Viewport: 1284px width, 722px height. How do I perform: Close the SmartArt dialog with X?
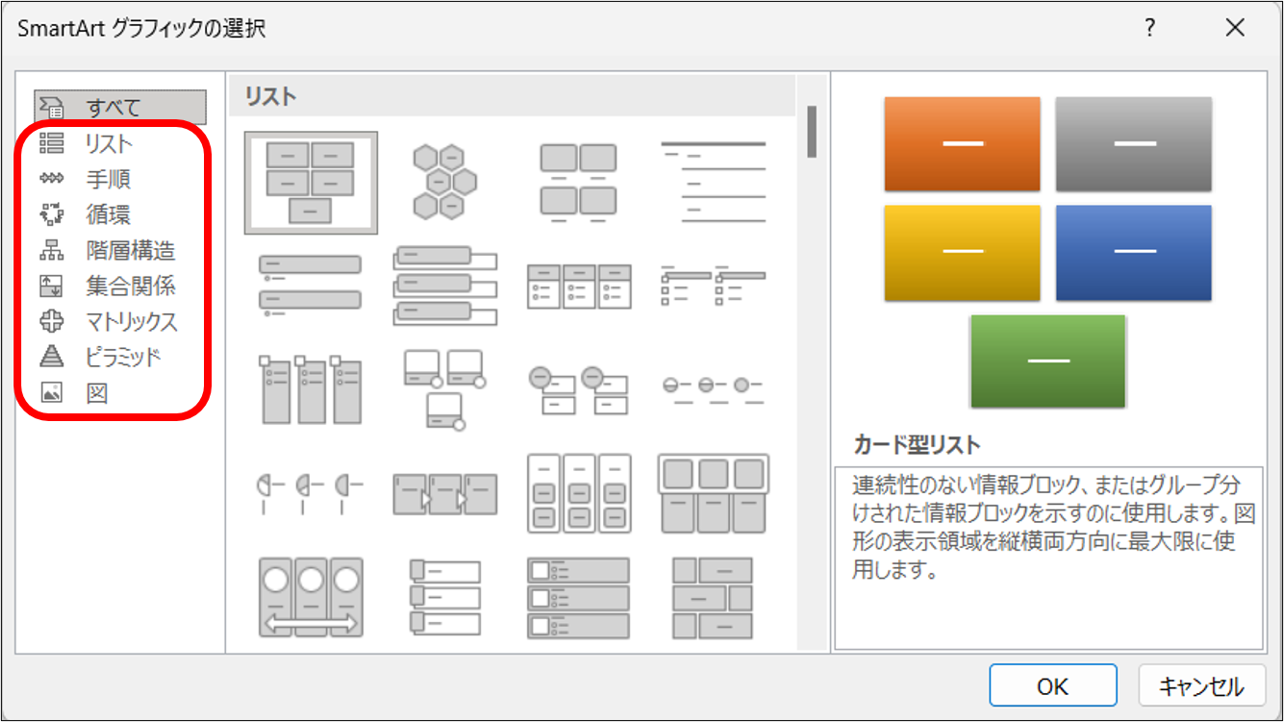(1235, 28)
